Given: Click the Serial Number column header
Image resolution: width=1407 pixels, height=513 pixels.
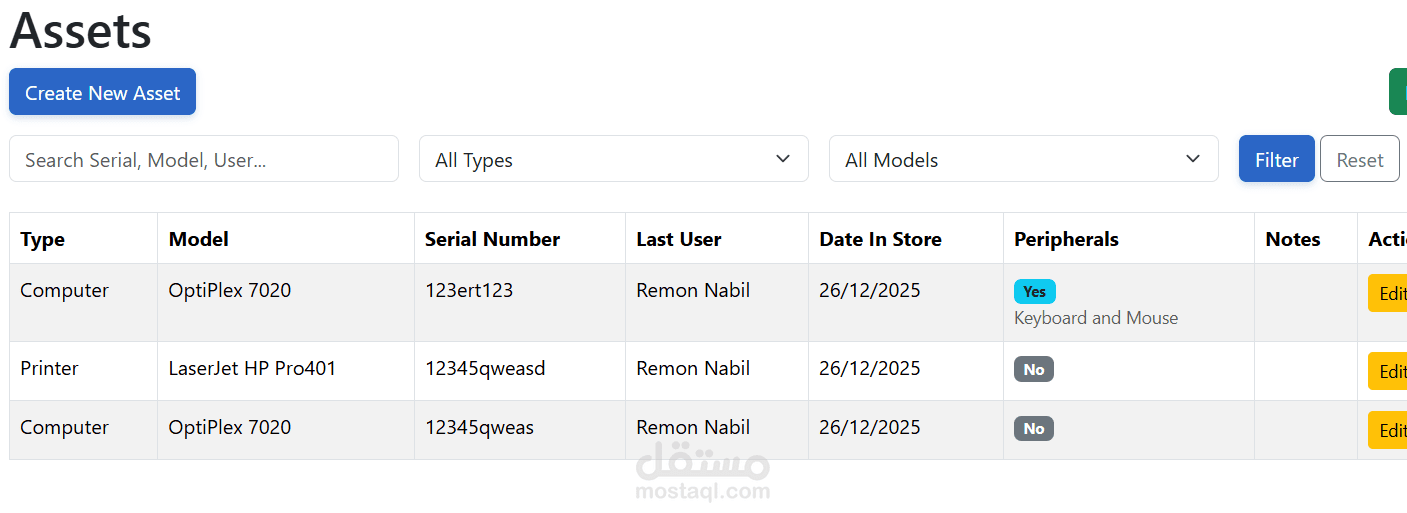Looking at the screenshot, I should [492, 239].
